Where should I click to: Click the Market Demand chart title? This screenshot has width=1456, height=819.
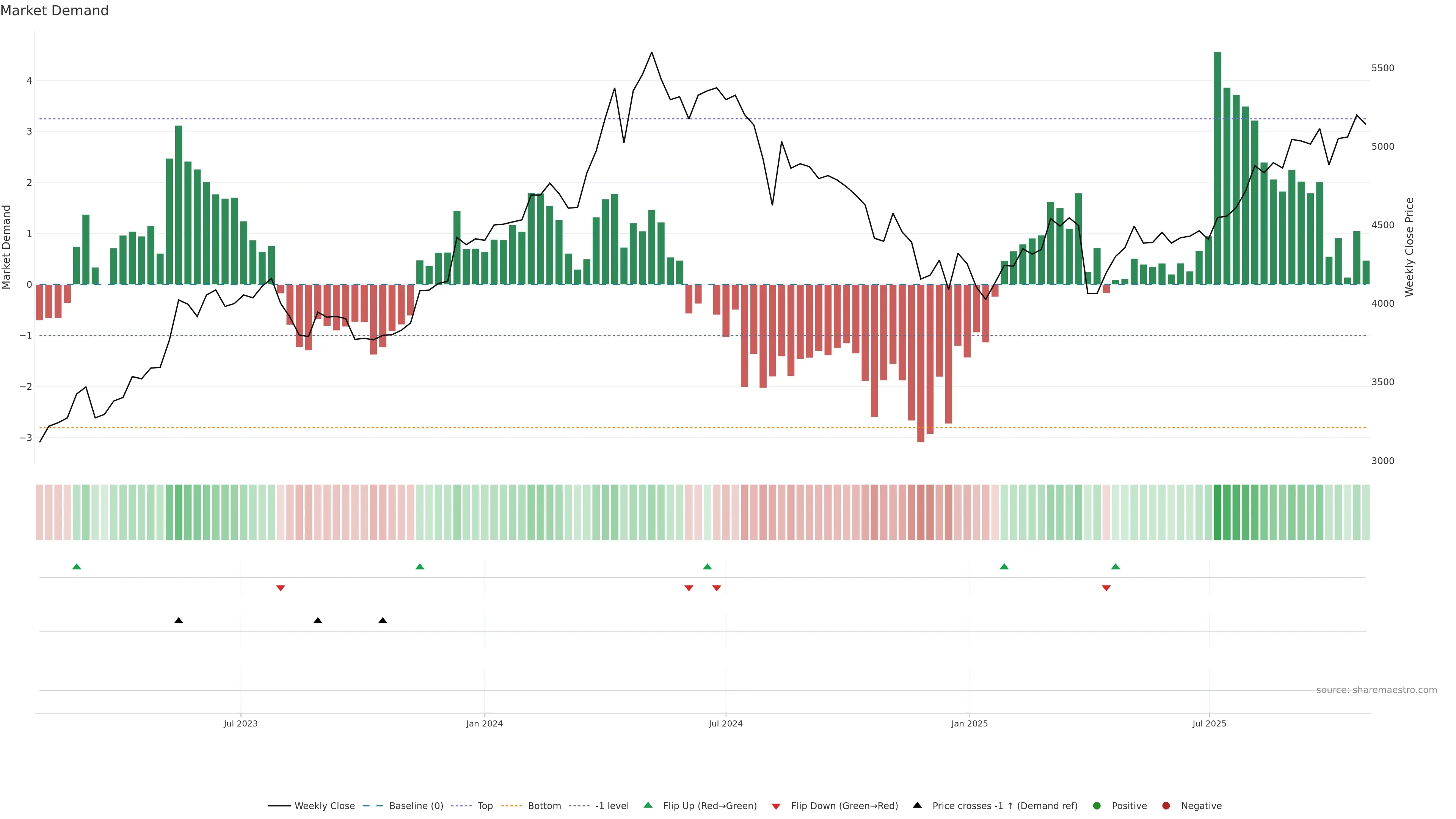(x=54, y=11)
